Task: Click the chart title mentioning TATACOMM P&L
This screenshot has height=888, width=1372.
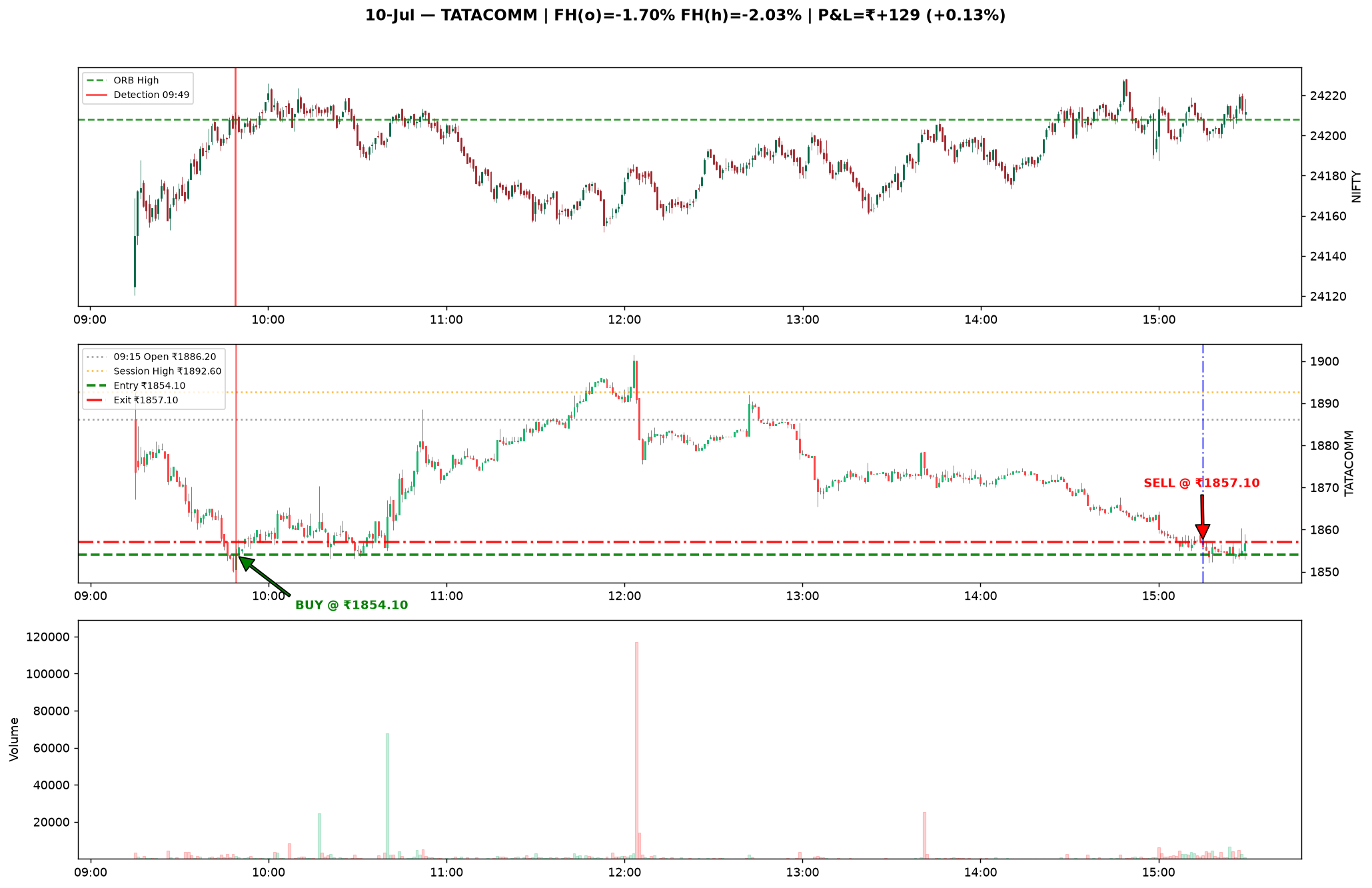Action: (685, 15)
